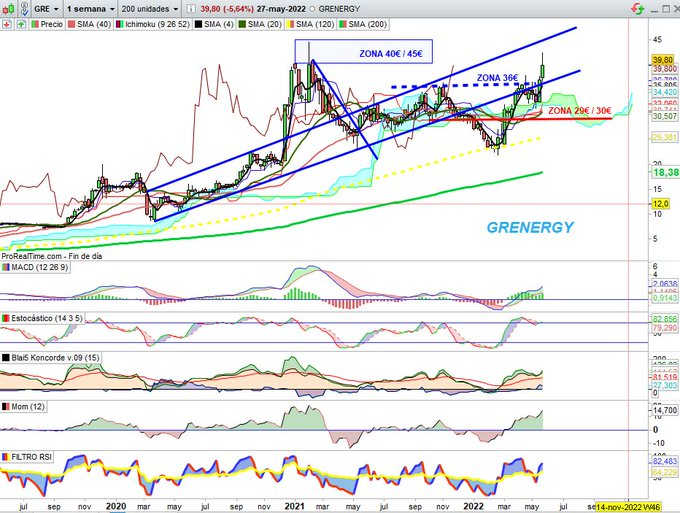
Task: Click the green up arrow indicator icon
Action: pos(20,24)
